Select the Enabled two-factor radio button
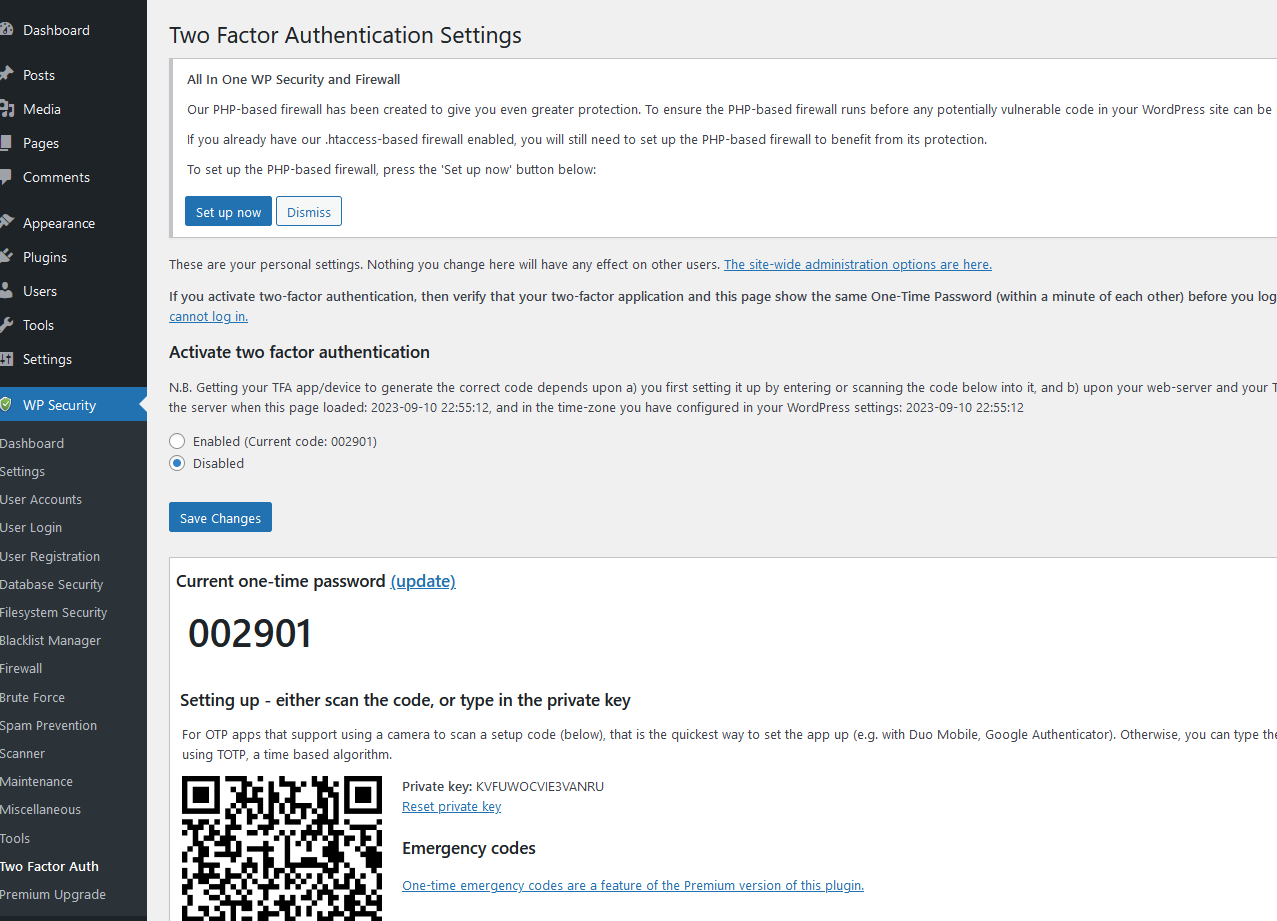 coord(177,441)
